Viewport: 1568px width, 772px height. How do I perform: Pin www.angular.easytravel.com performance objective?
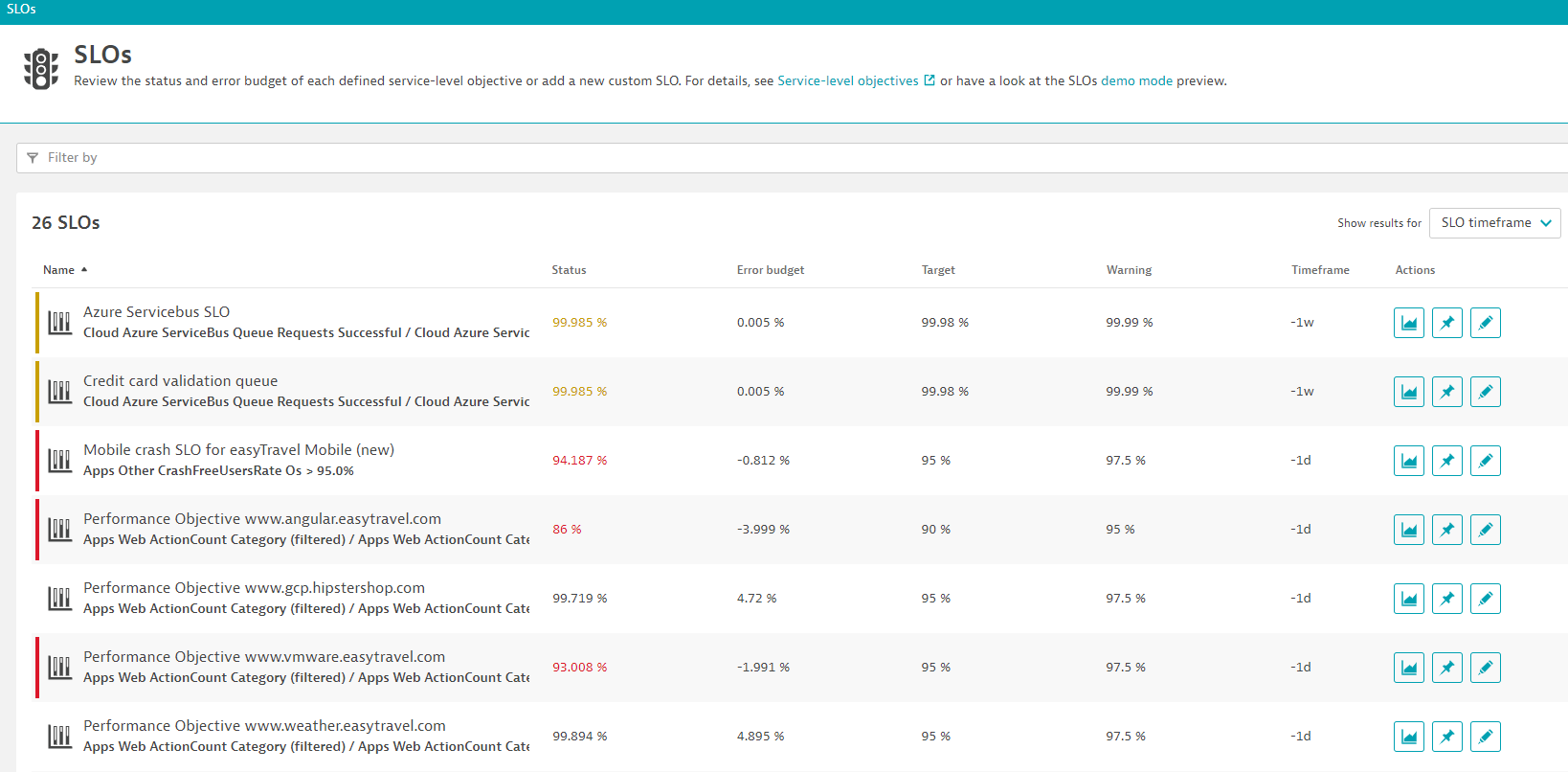1447,530
